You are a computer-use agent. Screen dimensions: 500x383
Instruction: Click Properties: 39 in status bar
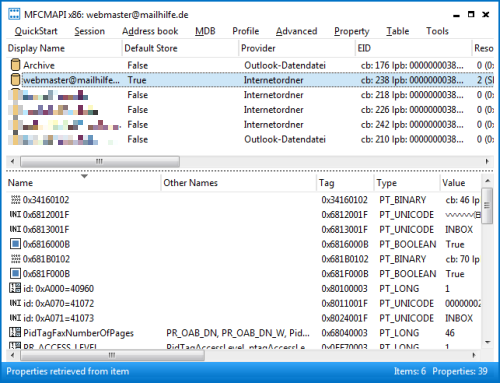click(460, 371)
